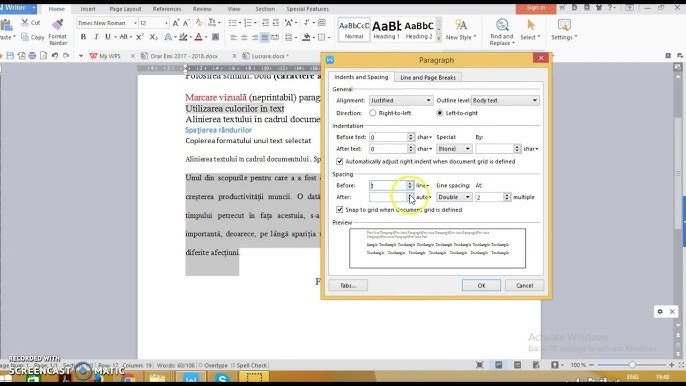
Task: Toggle Automatically adjust right indent checkbox
Action: [x=340, y=161]
